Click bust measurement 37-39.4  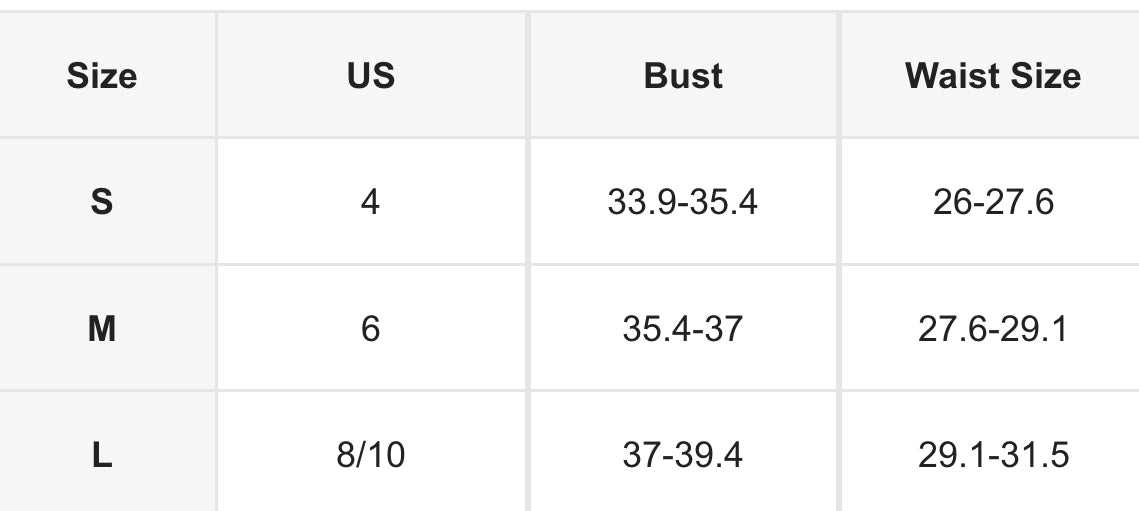[683, 456]
